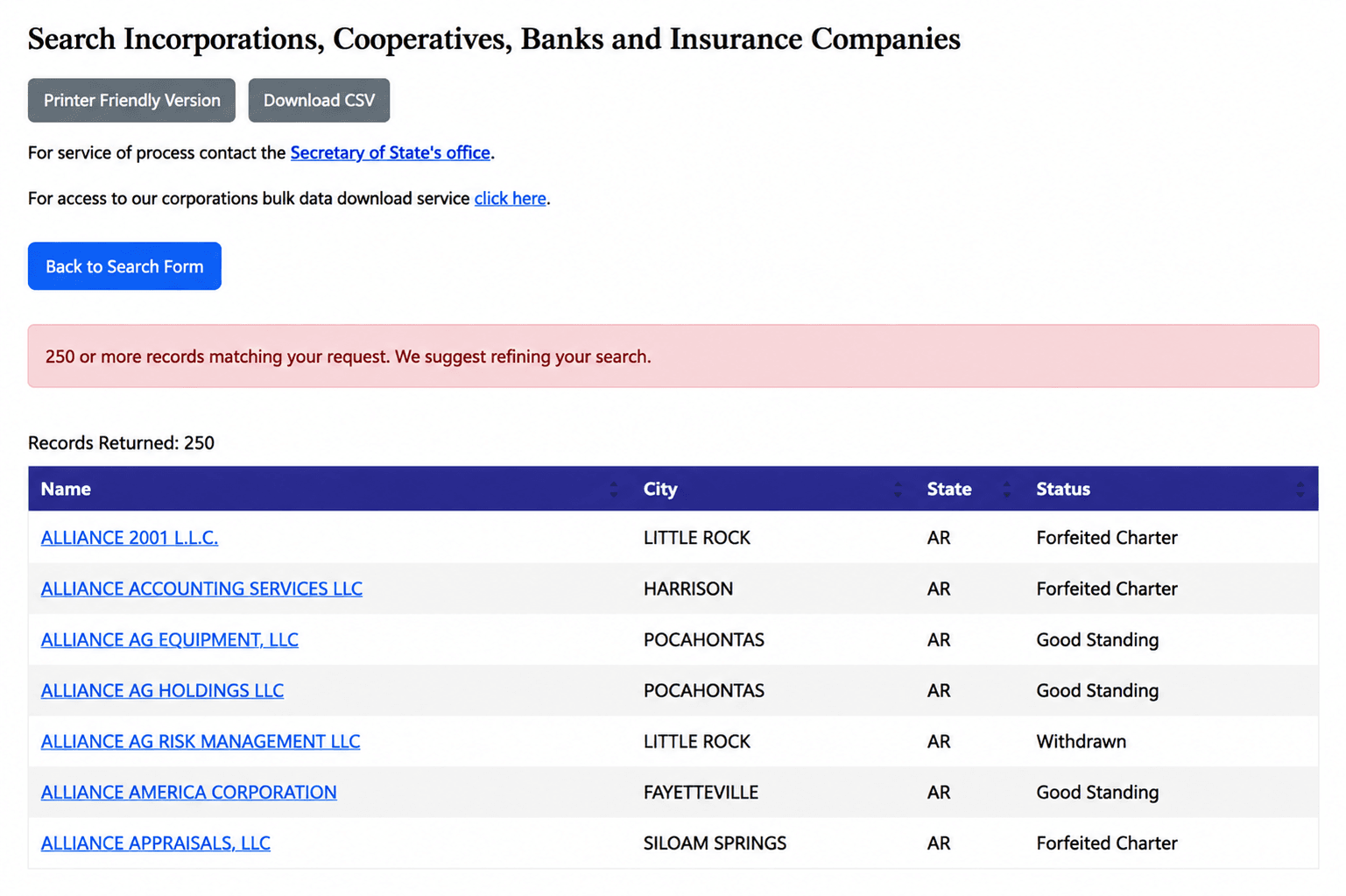This screenshot has width=1346, height=896.
Task: Click AR state for ALLIANCE AMERICA CORPORATION
Action: point(939,792)
